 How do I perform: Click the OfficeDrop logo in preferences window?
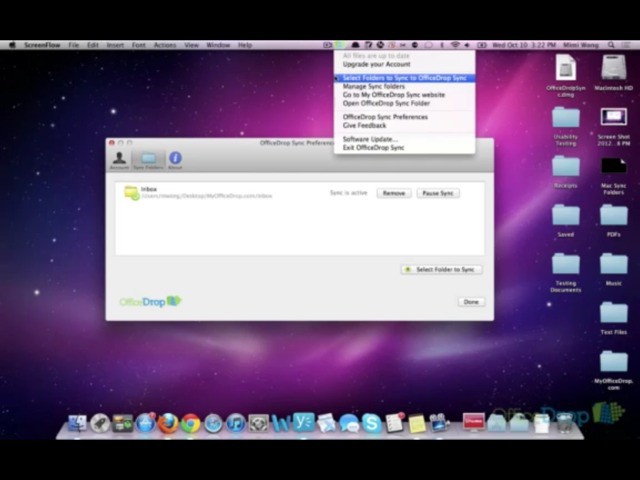(150, 301)
